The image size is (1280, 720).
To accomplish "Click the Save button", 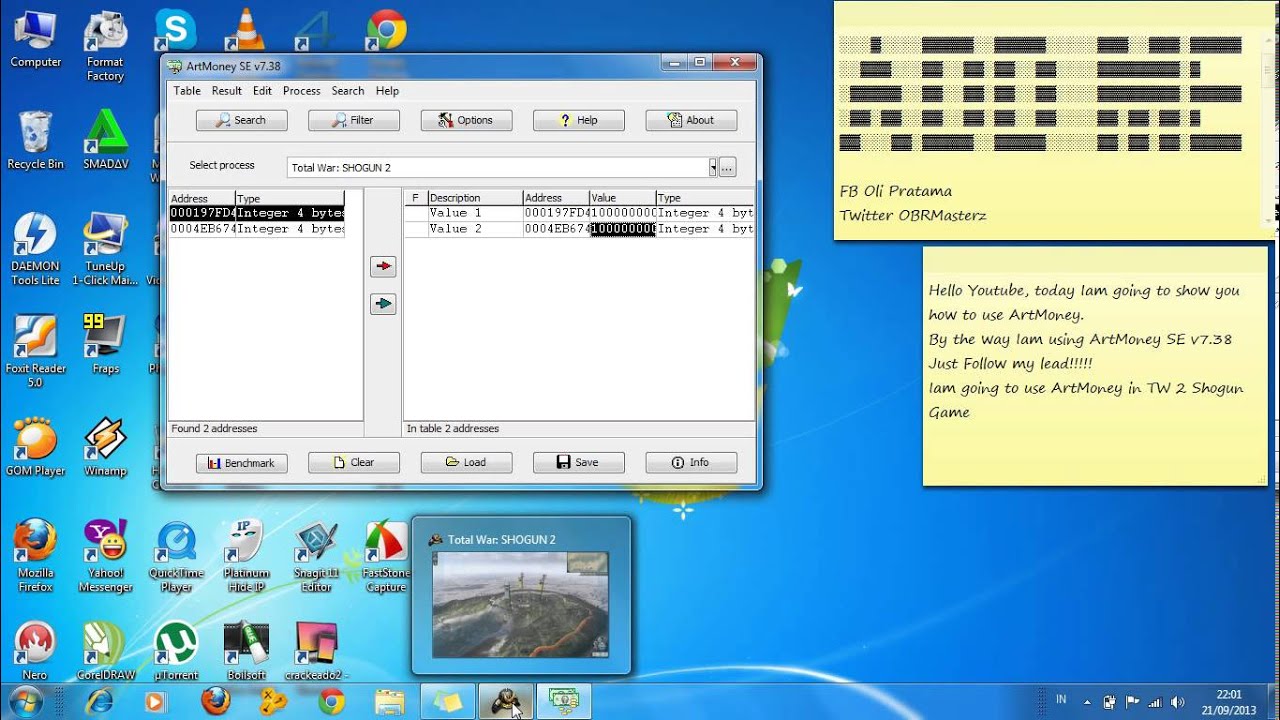I will click(578, 463).
